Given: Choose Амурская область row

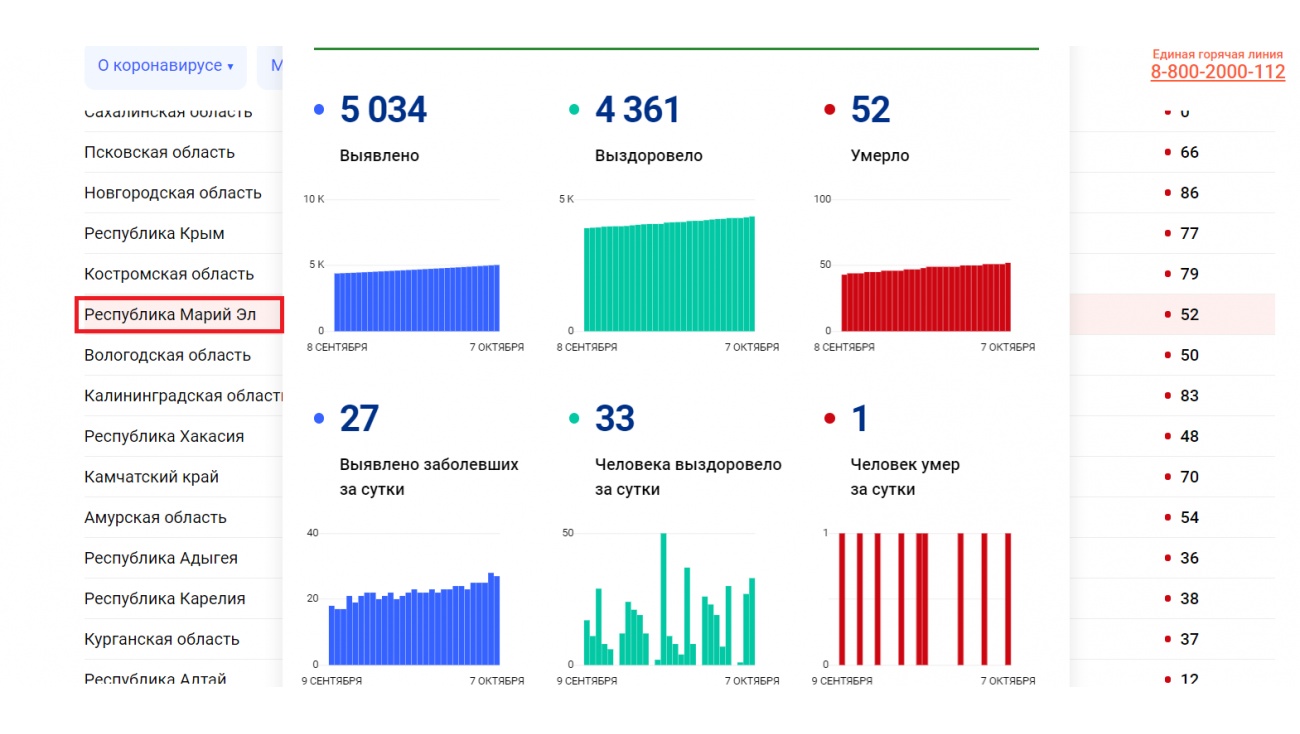Looking at the screenshot, I should pos(155,518).
